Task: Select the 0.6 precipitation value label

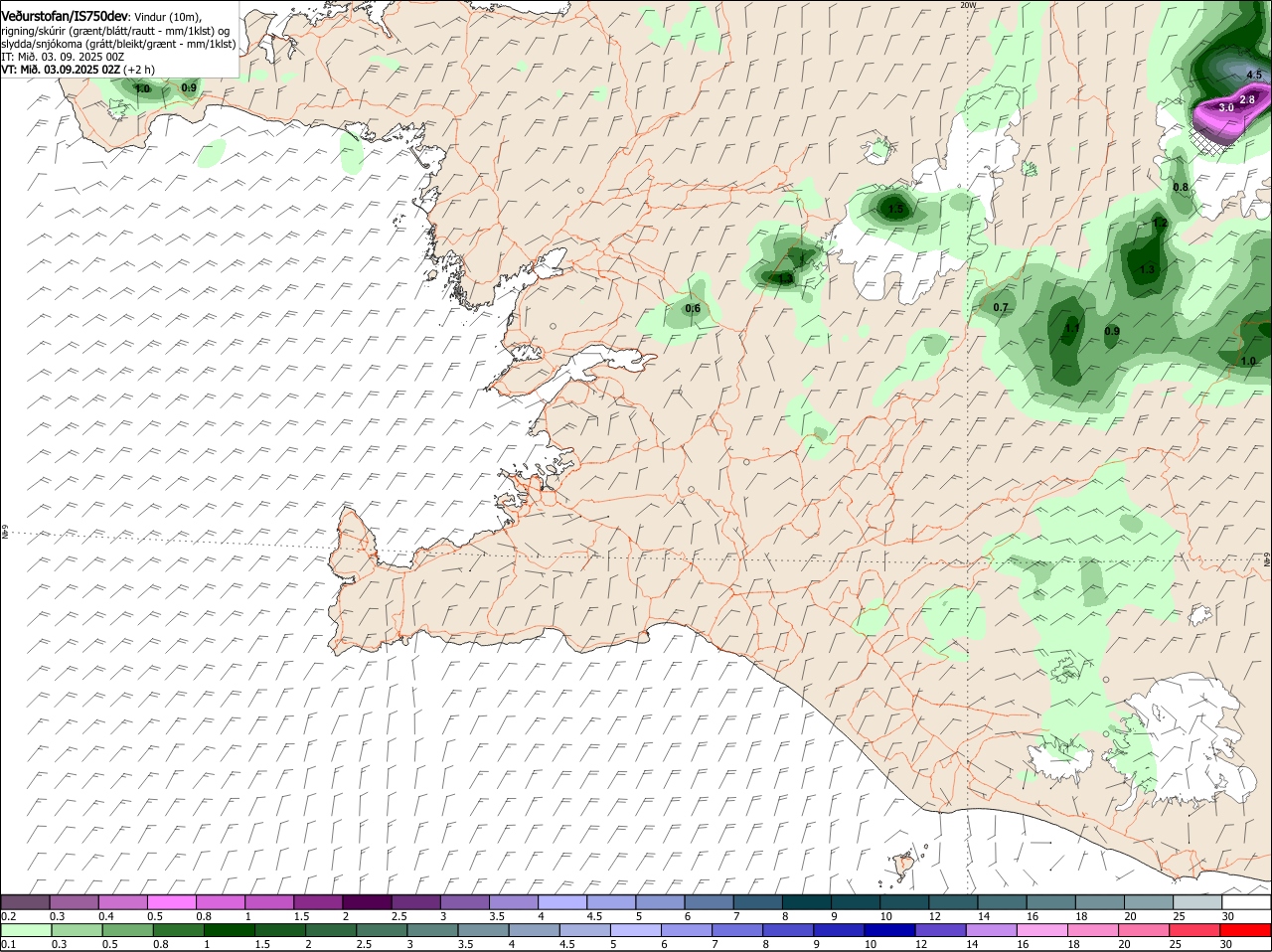Action: tap(693, 308)
